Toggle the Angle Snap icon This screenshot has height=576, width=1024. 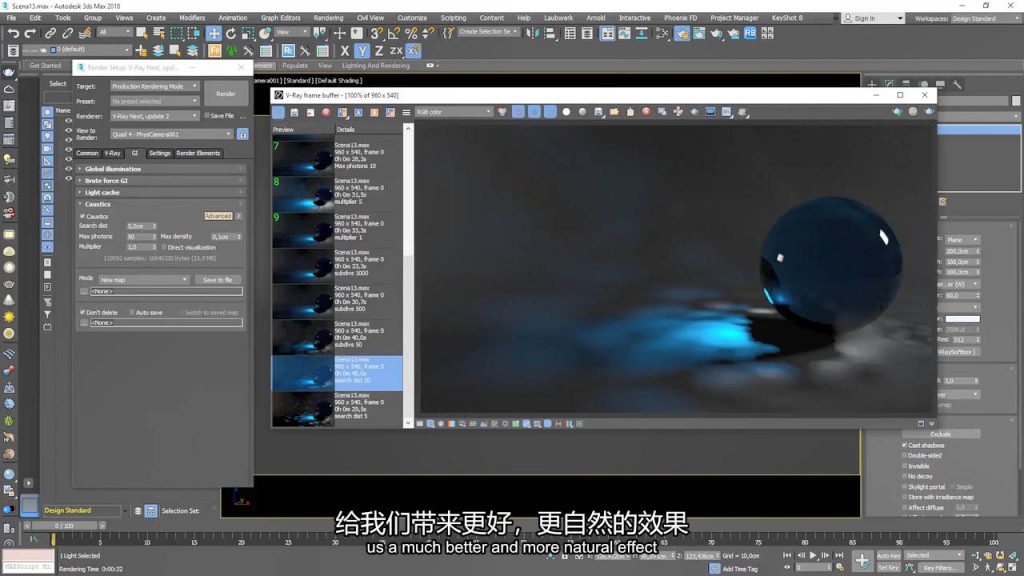tap(393, 33)
